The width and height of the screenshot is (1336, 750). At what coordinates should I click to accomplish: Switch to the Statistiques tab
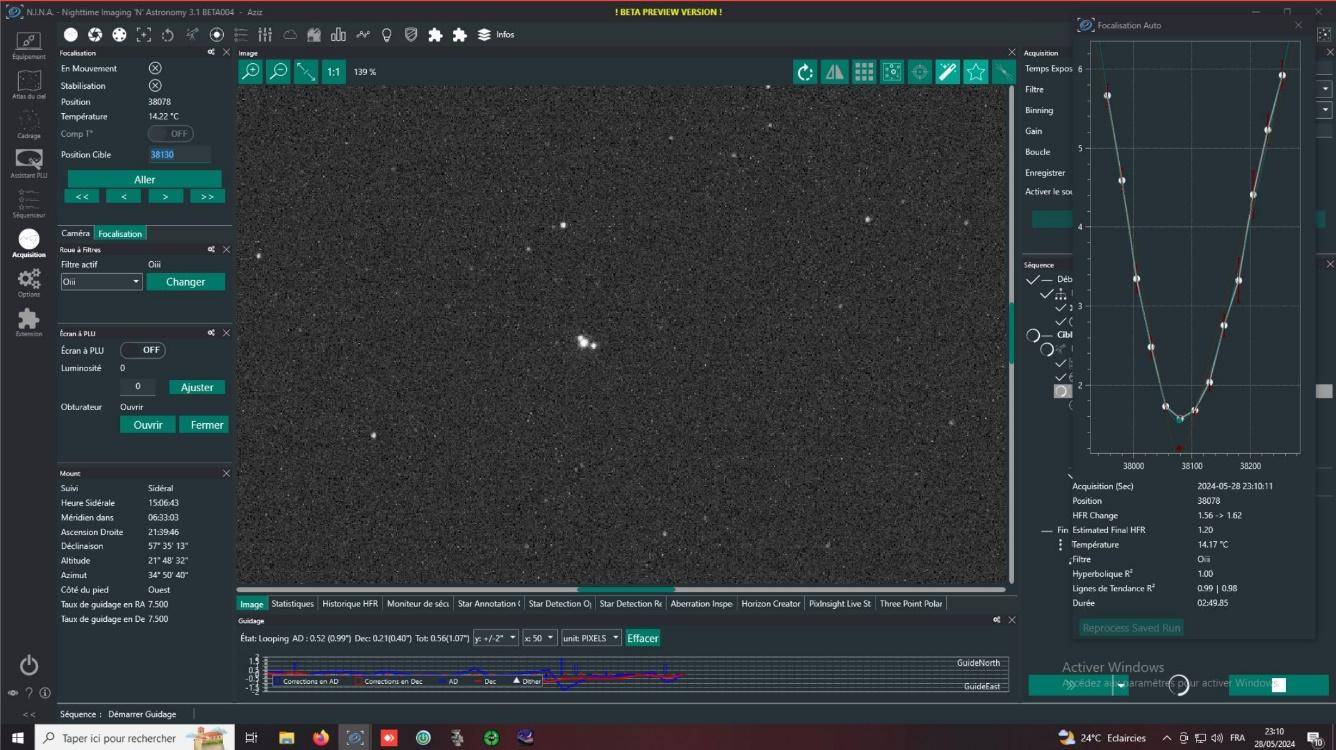pos(293,604)
